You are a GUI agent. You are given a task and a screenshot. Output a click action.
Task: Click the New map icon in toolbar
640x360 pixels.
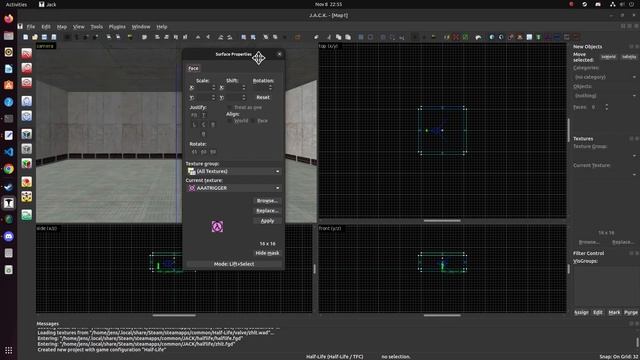point(25,37)
